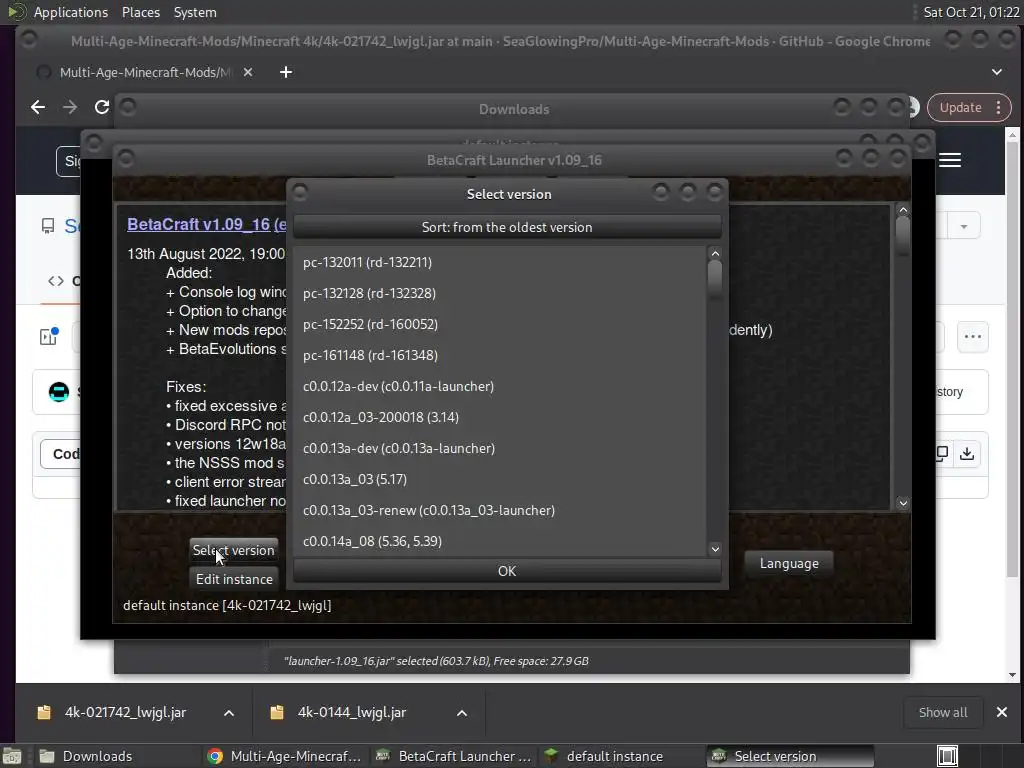Open GitHub more options ellipsis button

pyautogui.click(x=972, y=337)
